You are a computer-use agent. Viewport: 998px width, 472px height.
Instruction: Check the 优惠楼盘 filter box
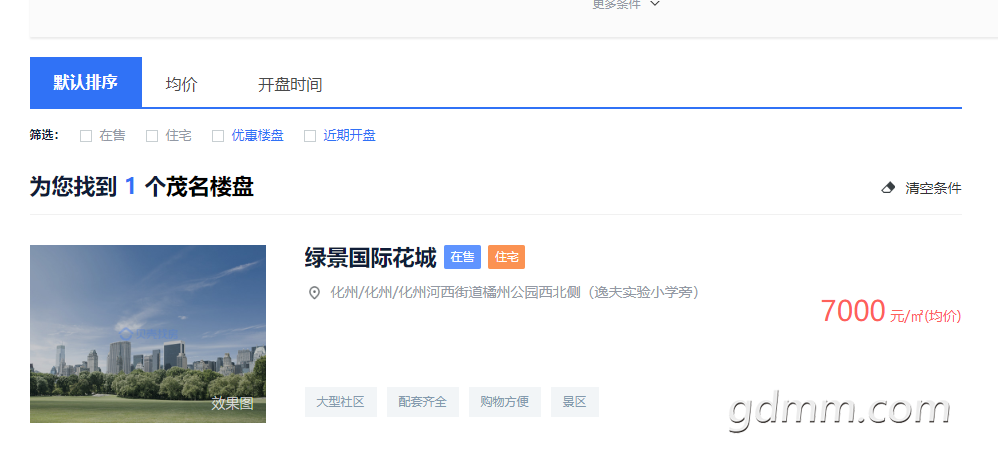(218, 136)
